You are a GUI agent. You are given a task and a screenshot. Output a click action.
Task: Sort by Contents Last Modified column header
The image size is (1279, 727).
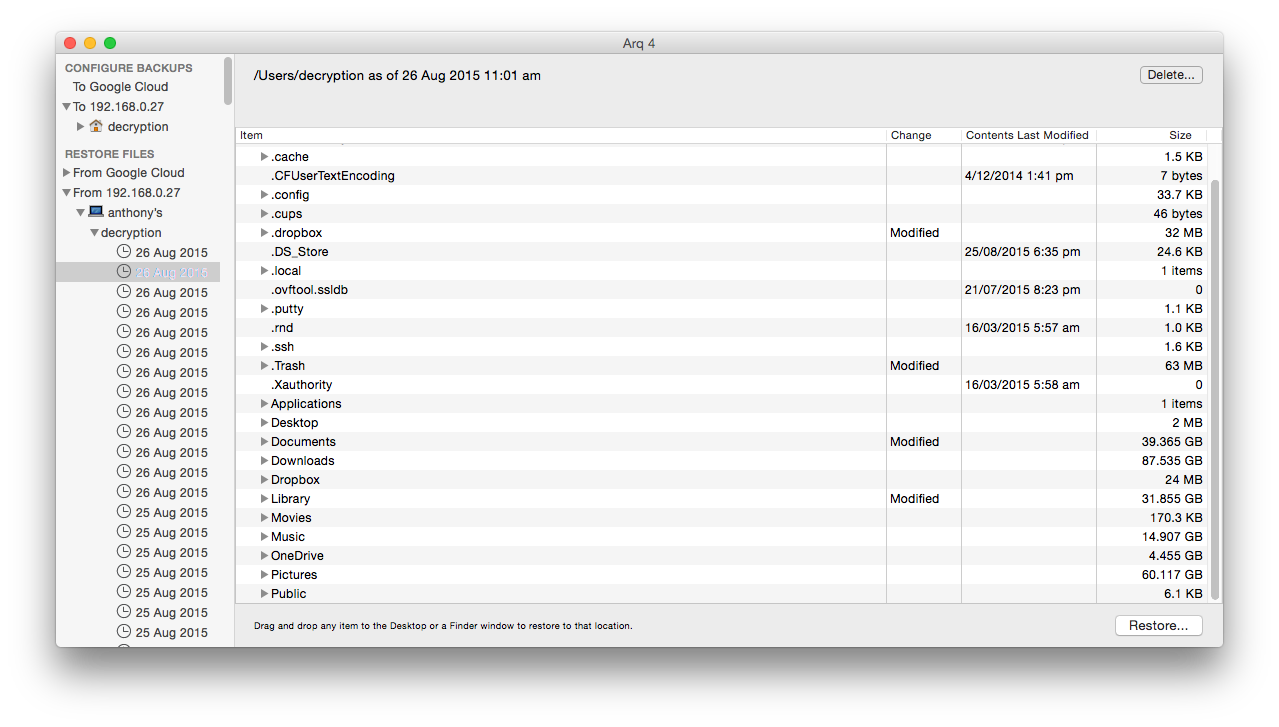click(1029, 135)
